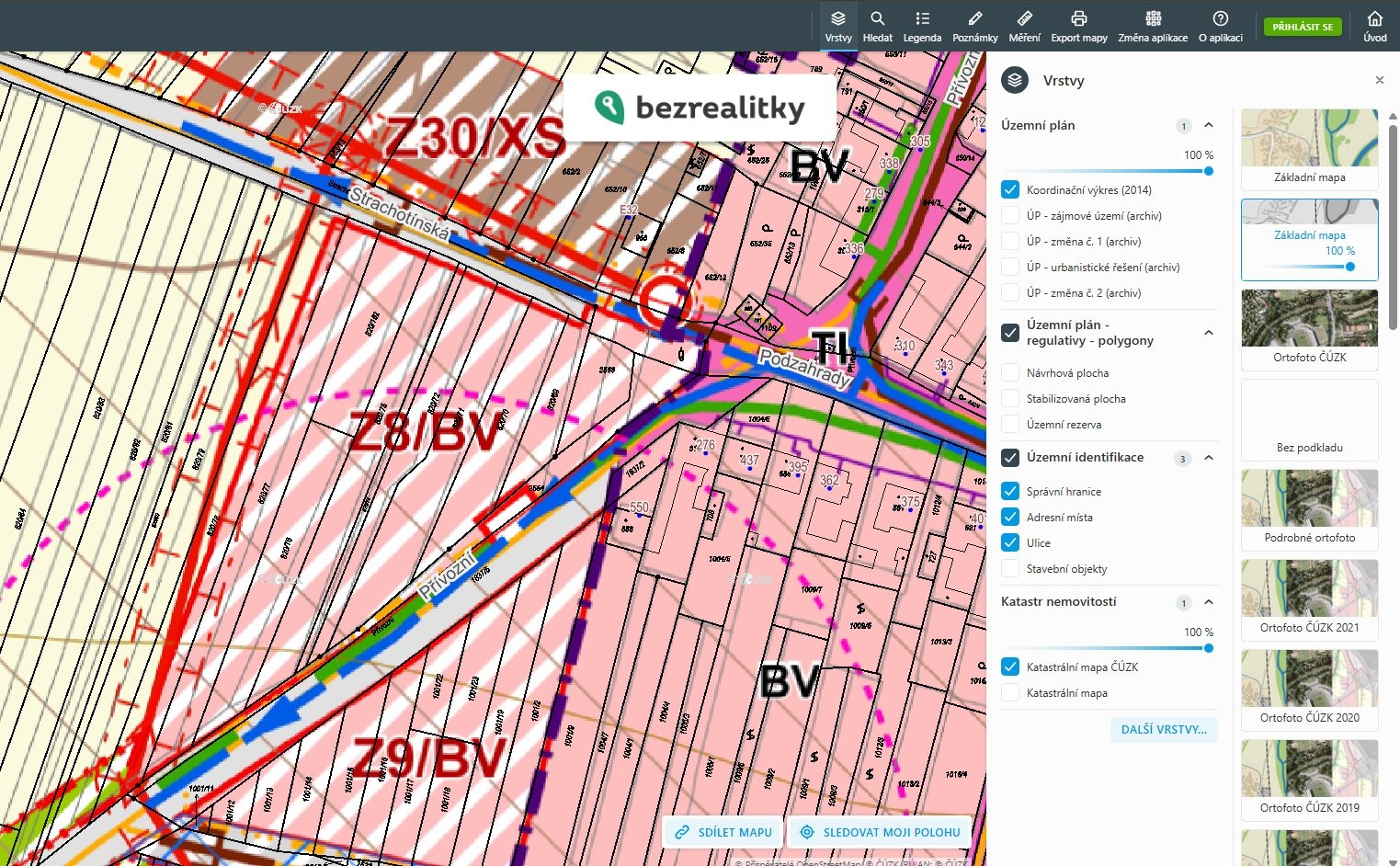Click the SDÍLET MAPU button

[723, 832]
